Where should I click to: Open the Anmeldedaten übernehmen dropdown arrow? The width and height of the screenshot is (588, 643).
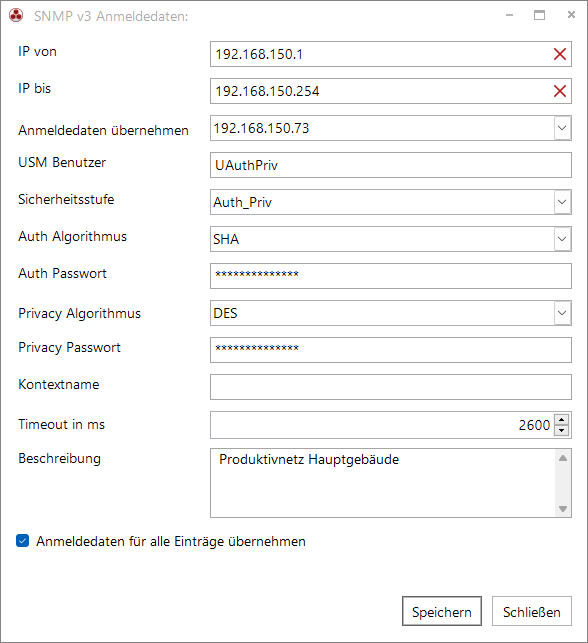point(562,128)
